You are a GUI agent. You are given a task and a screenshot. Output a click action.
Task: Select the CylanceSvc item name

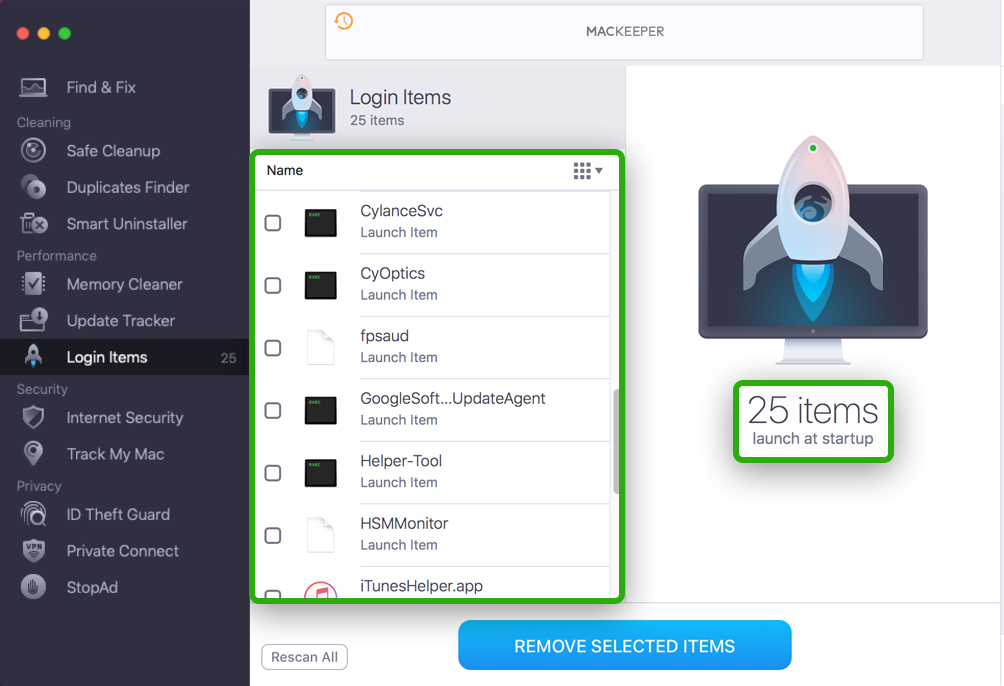point(401,211)
